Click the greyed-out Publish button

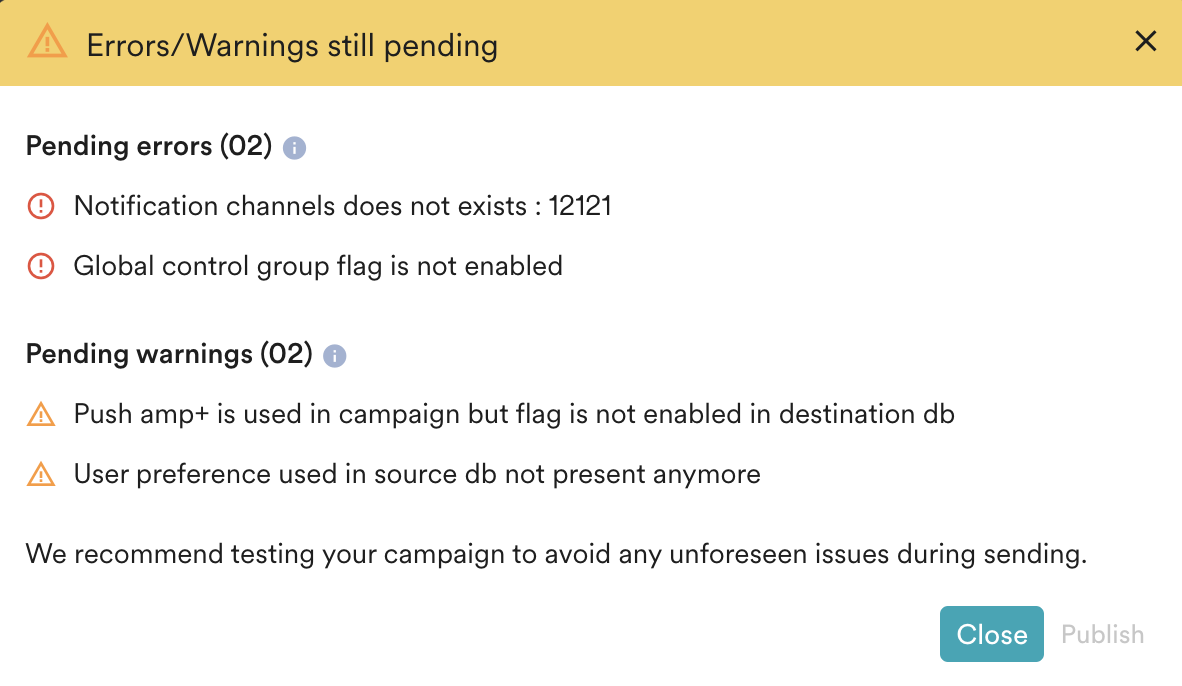click(1102, 634)
